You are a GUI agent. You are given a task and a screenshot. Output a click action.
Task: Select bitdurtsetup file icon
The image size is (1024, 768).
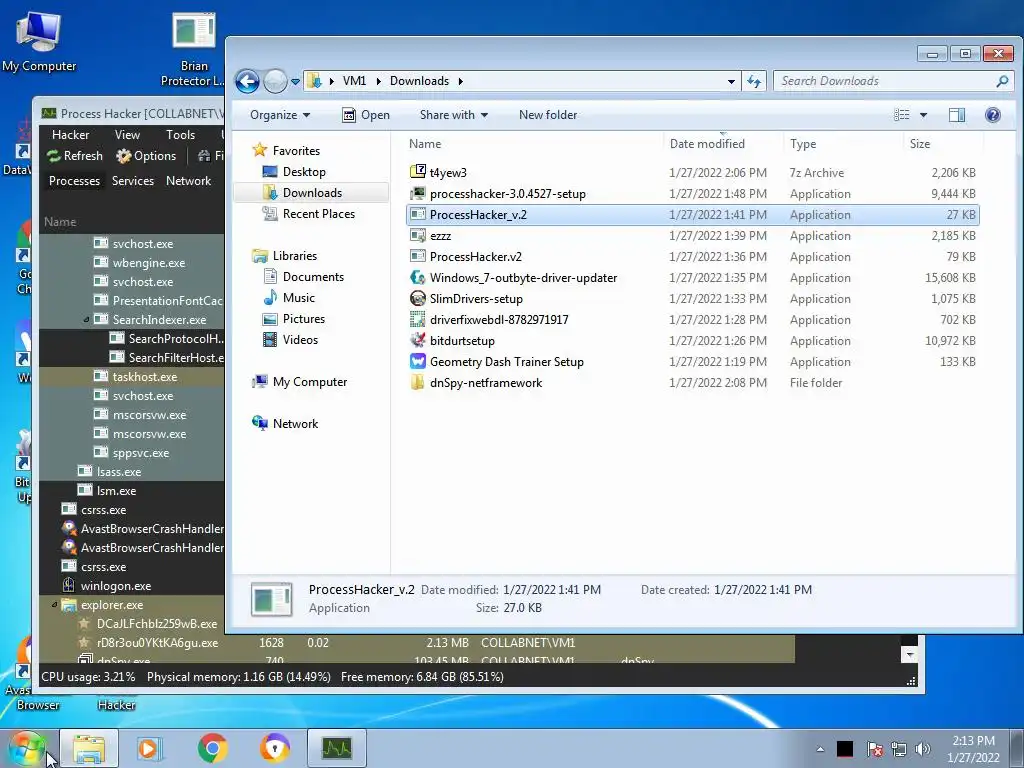pos(417,340)
